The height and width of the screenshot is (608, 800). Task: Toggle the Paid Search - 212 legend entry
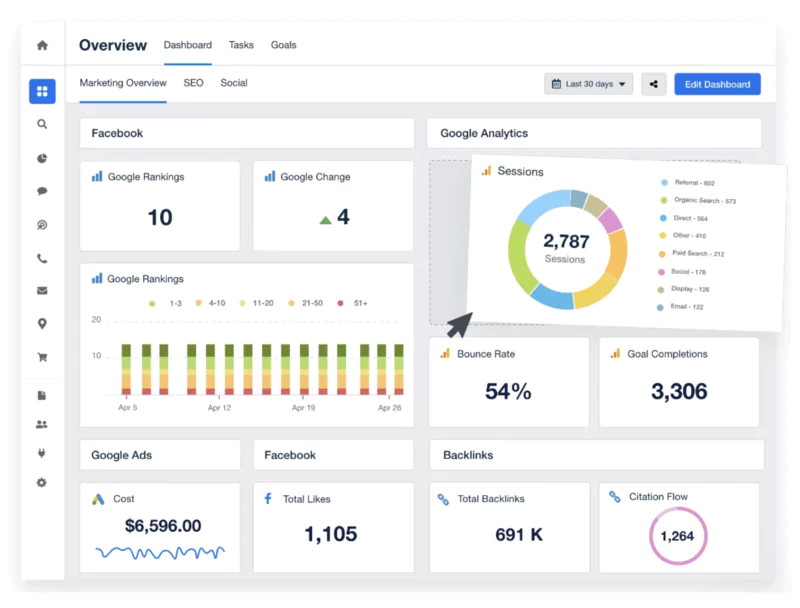[x=692, y=254]
